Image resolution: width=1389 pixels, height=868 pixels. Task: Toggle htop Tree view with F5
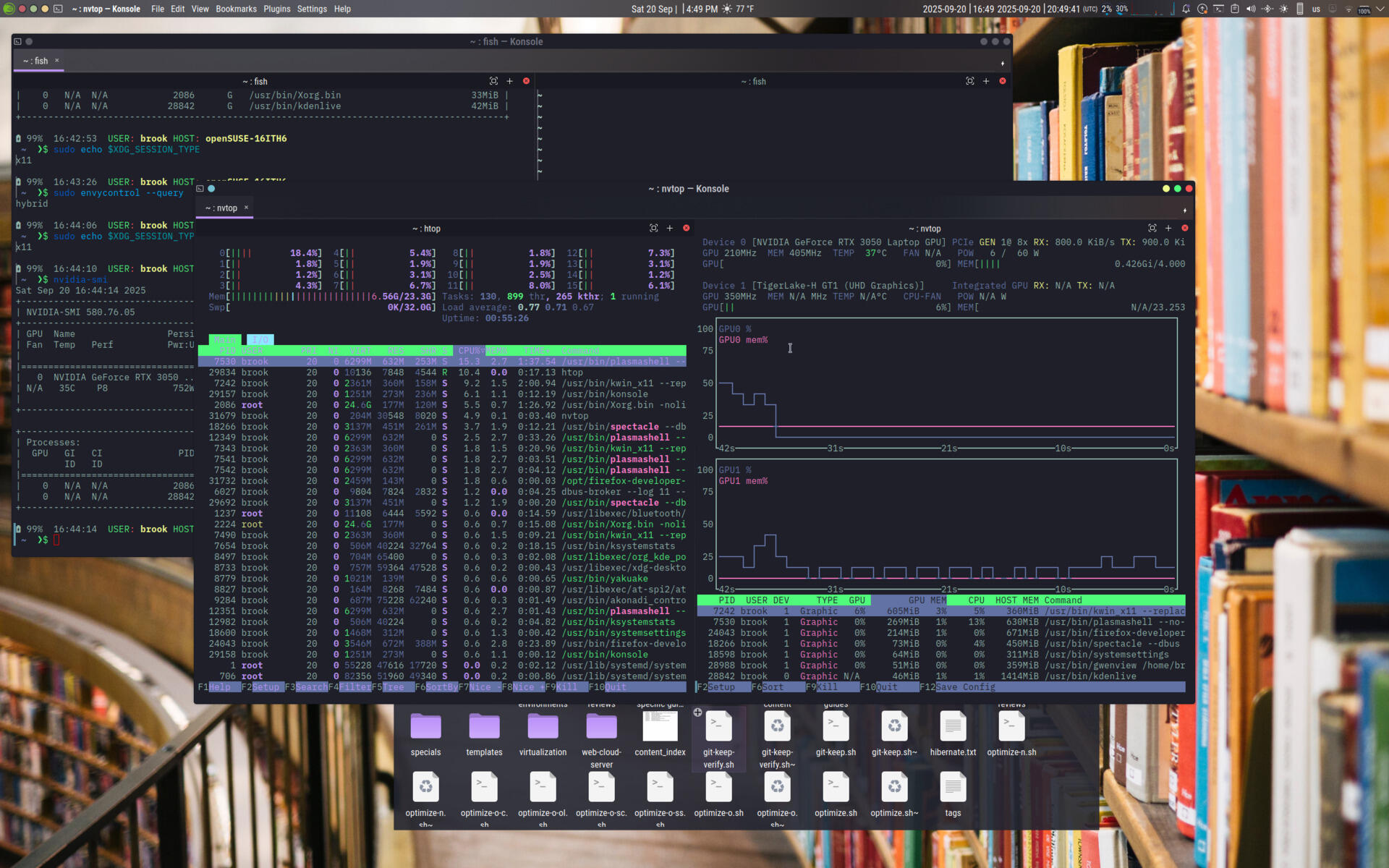[x=393, y=687]
